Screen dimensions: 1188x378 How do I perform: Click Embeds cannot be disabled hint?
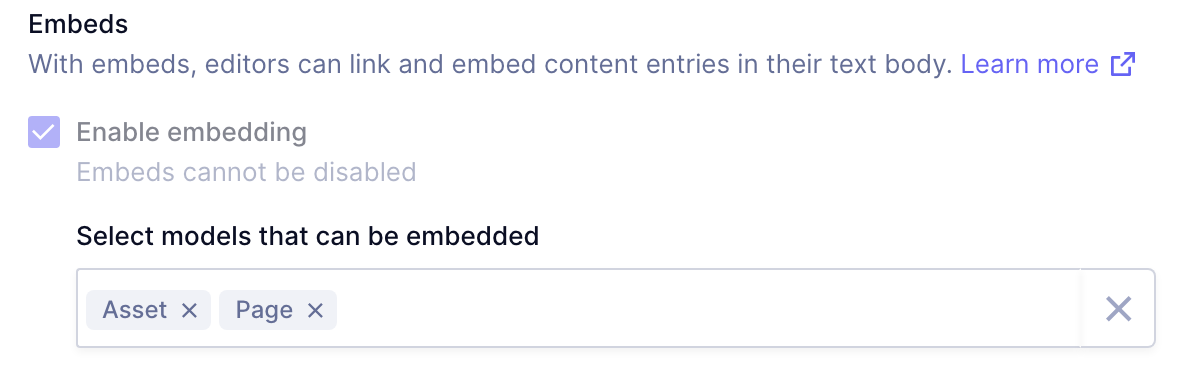click(246, 172)
